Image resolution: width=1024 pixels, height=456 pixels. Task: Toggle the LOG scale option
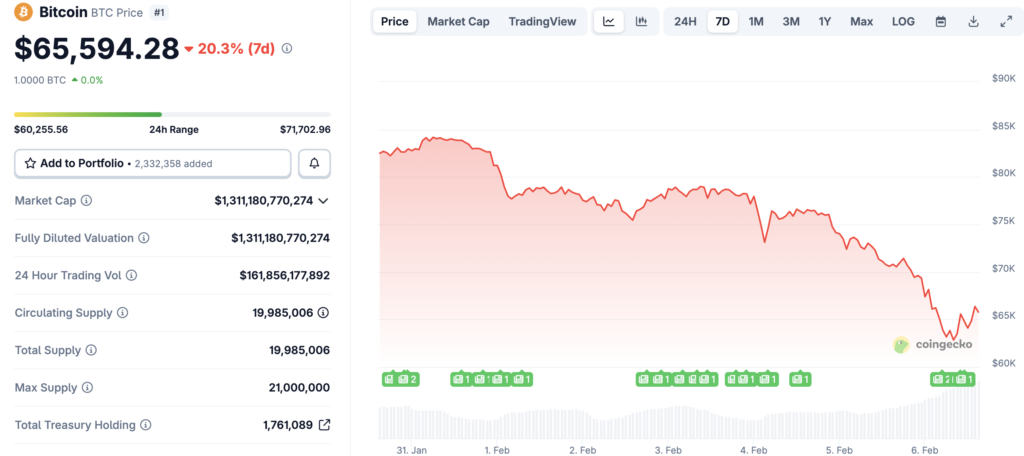coord(903,21)
